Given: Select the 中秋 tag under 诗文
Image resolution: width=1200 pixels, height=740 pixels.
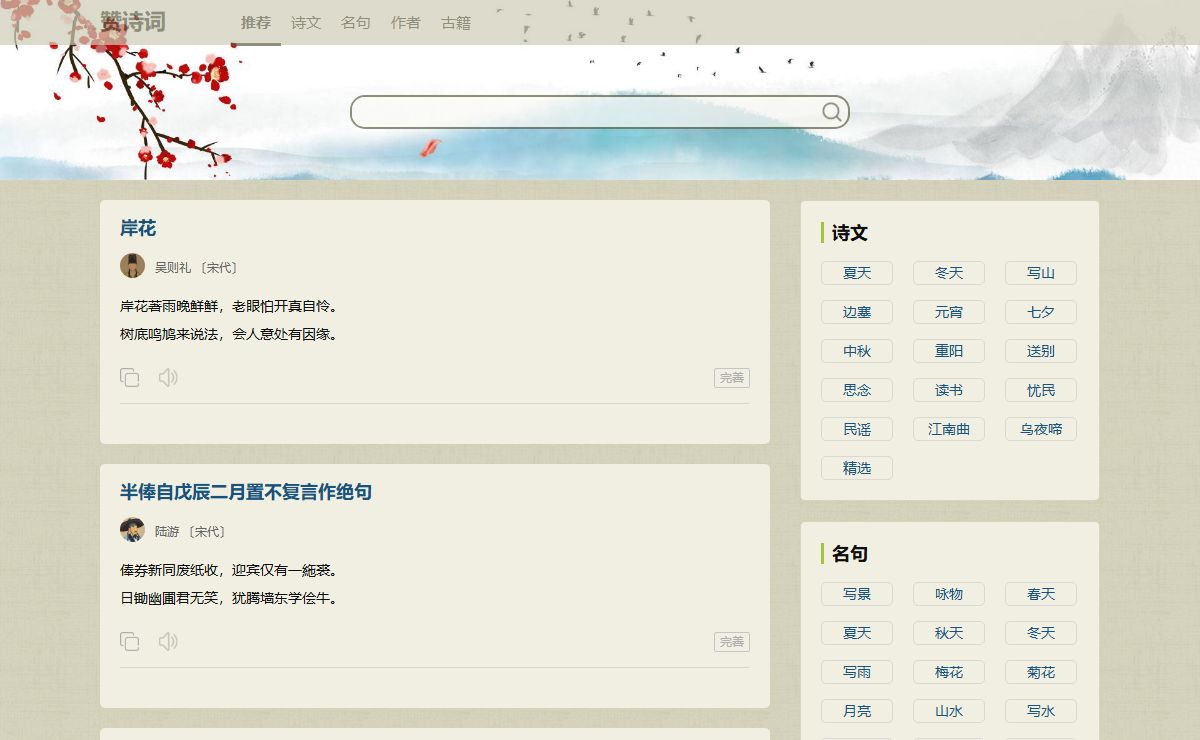Looking at the screenshot, I should [857, 351].
